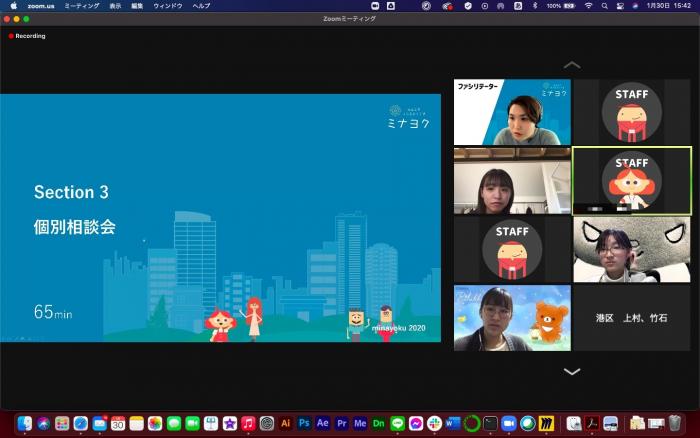700x438 pixels.
Task: Open Safari from the dock
Action: tap(81, 423)
